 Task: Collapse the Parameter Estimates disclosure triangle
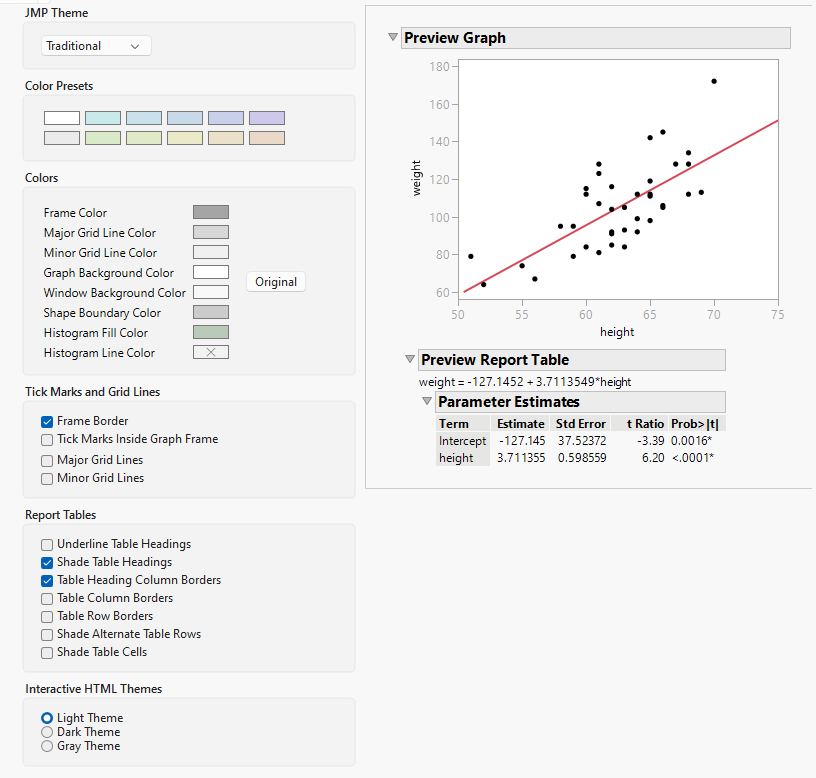point(427,402)
